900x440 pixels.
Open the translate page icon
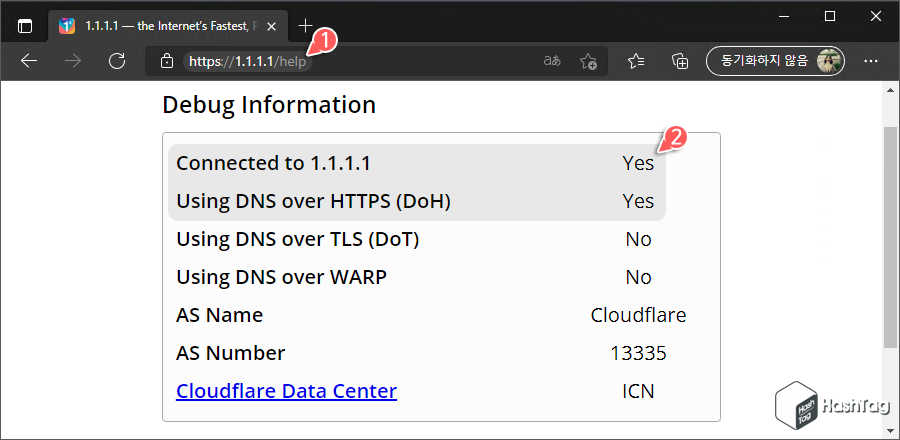[552, 61]
